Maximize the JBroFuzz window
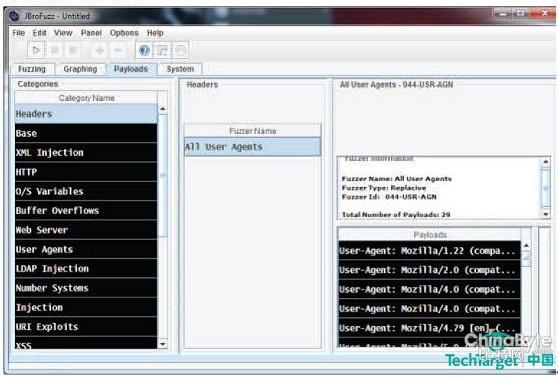The image size is (558, 381). tap(520, 14)
